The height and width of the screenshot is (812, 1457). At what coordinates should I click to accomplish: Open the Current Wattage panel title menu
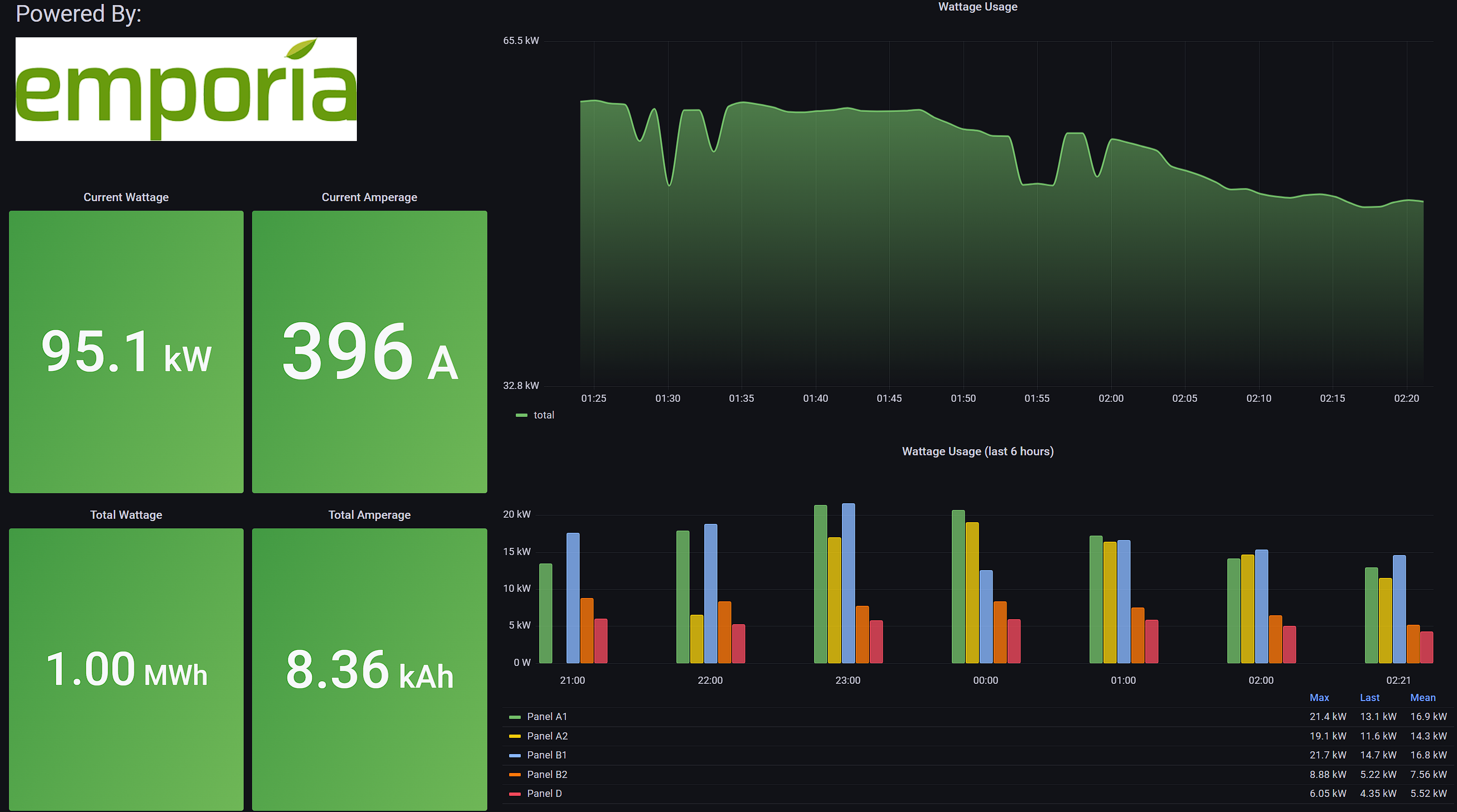126,197
